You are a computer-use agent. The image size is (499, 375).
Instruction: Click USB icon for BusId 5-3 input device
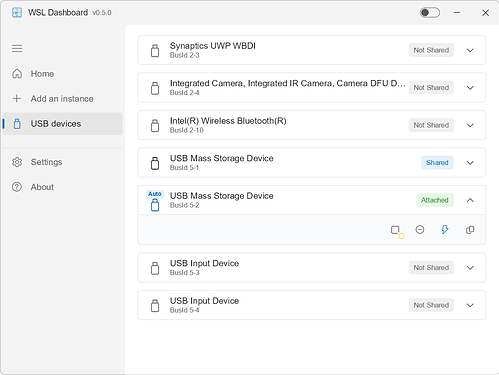coord(155,268)
